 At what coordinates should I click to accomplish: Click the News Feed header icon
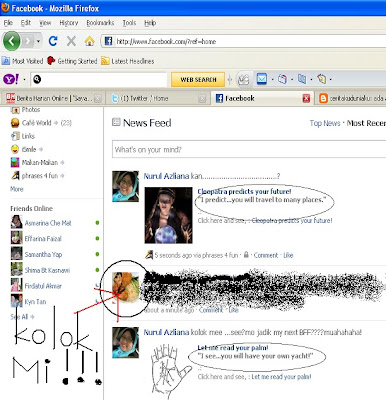pyautogui.click(x=116, y=122)
